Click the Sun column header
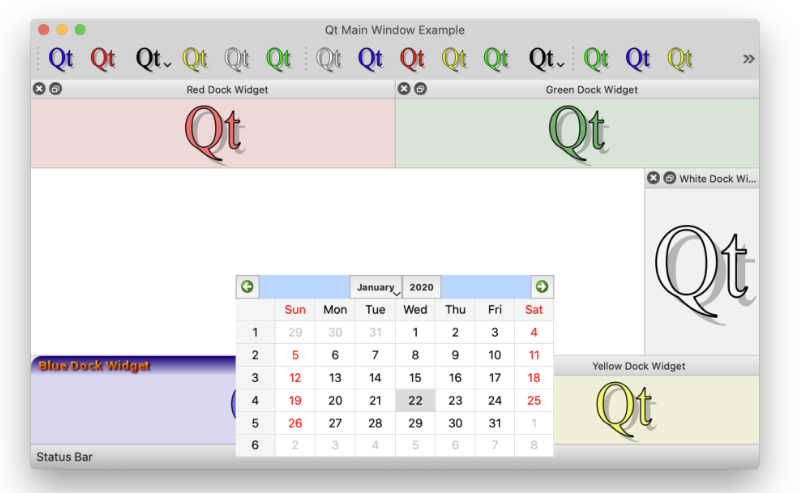Viewport: 800px width, 493px height. tap(295, 310)
